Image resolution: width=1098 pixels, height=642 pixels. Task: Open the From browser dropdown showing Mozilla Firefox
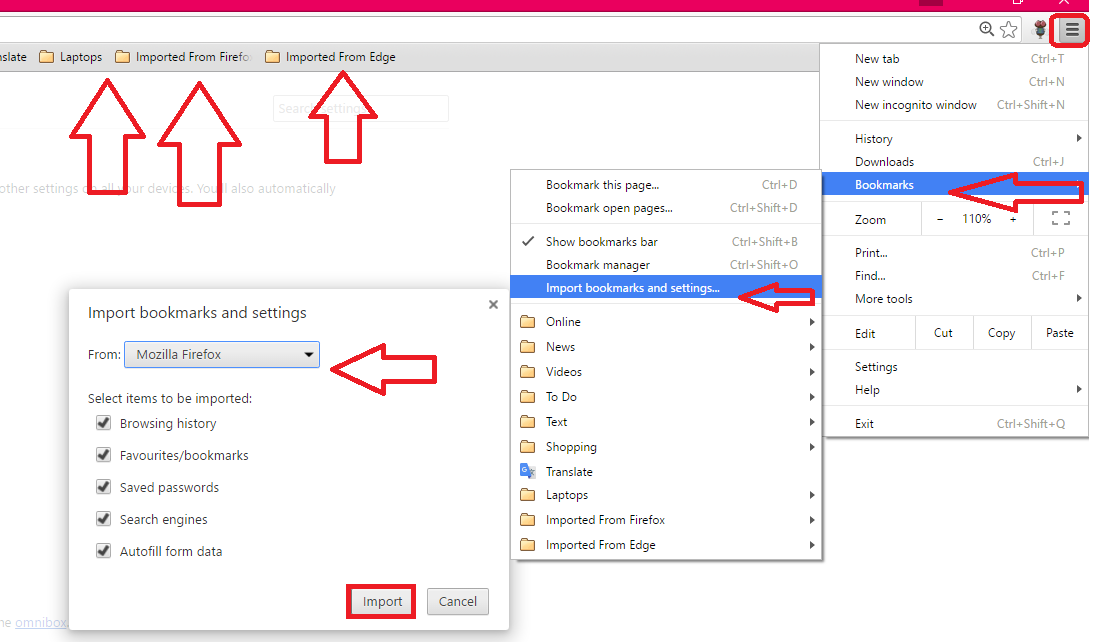click(x=221, y=354)
